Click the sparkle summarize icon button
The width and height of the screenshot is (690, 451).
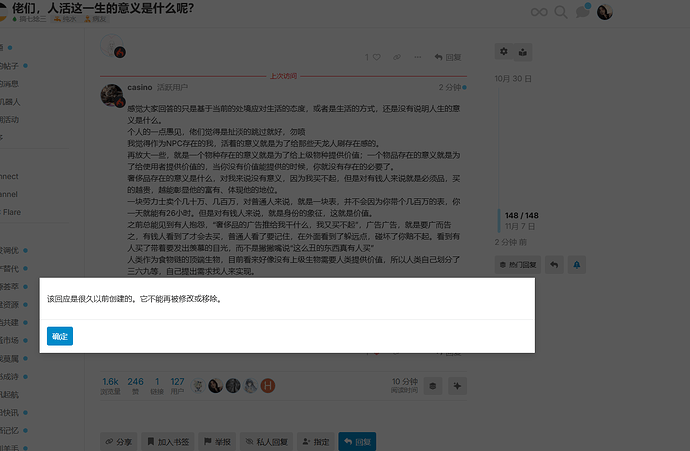(457, 386)
